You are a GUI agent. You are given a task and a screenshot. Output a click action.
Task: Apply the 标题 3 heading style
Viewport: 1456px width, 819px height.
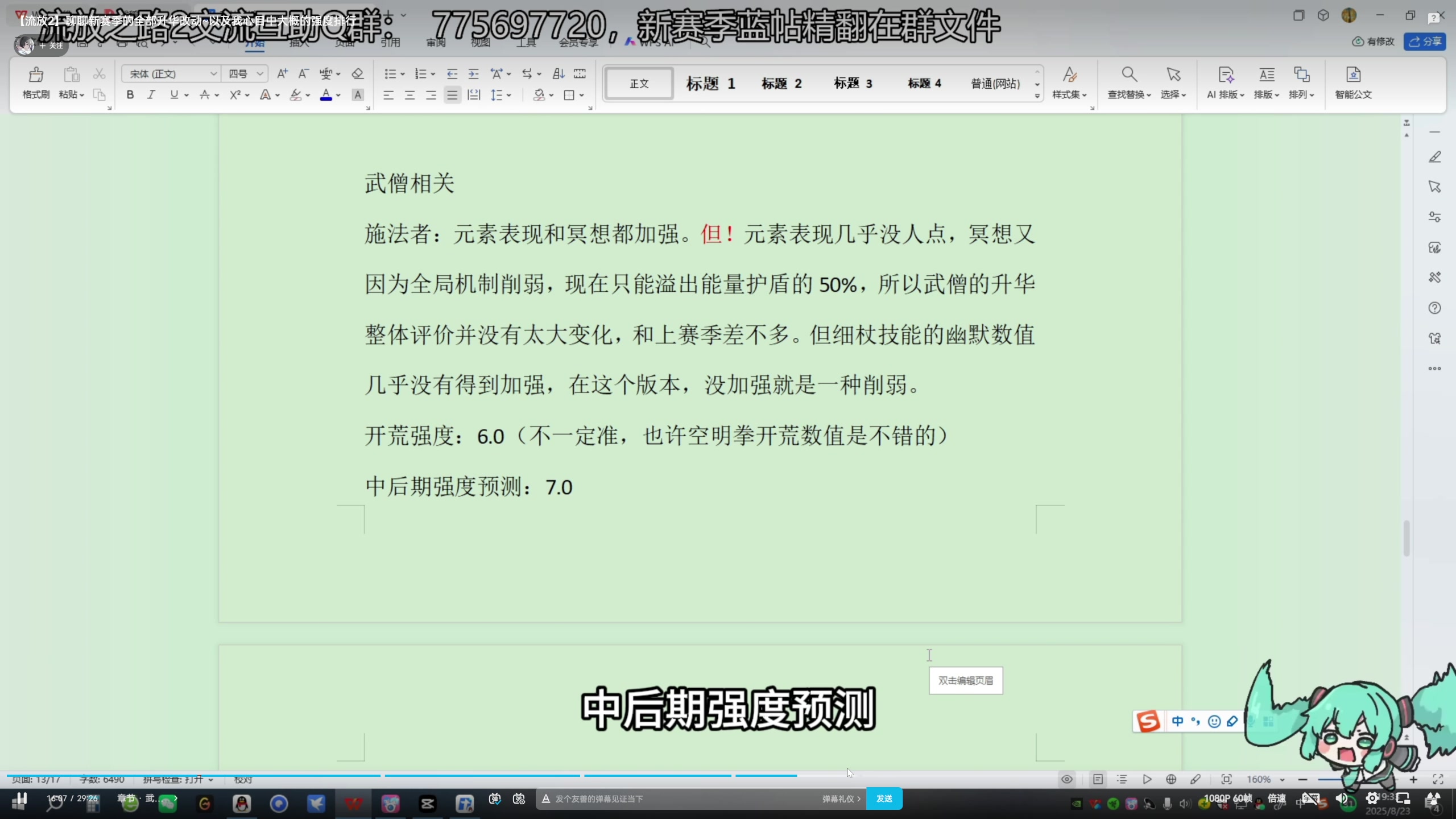point(853,84)
